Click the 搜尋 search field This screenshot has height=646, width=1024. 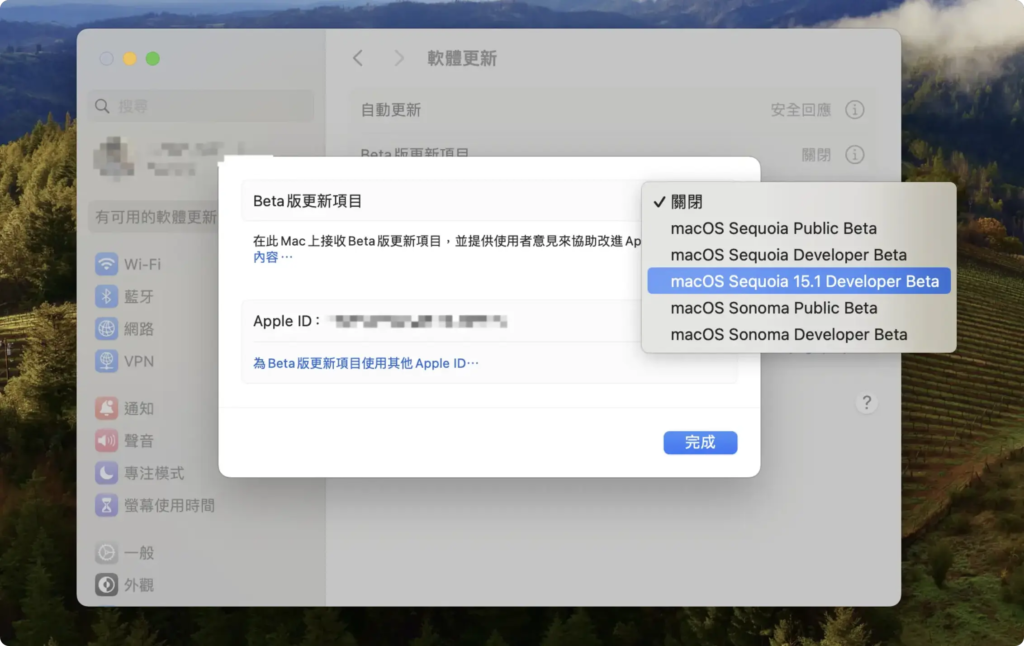click(x=200, y=106)
